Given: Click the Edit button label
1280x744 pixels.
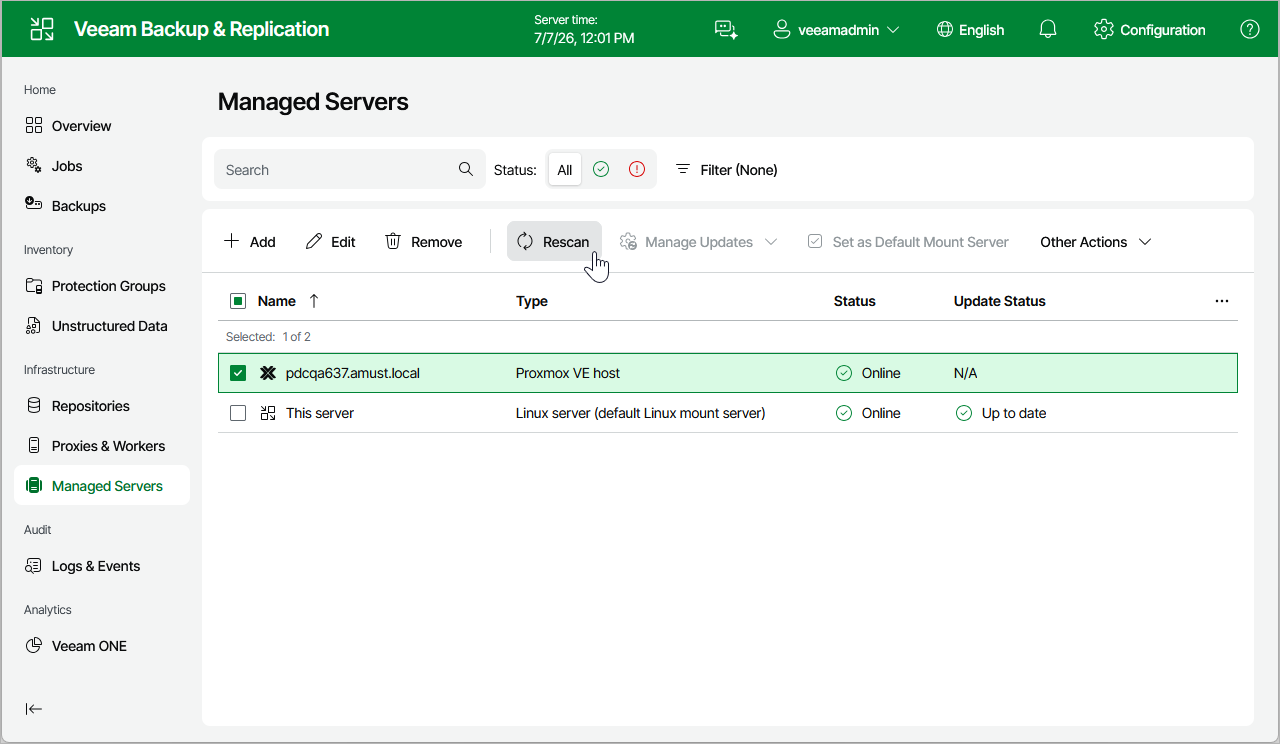Looking at the screenshot, I should 343,242.
